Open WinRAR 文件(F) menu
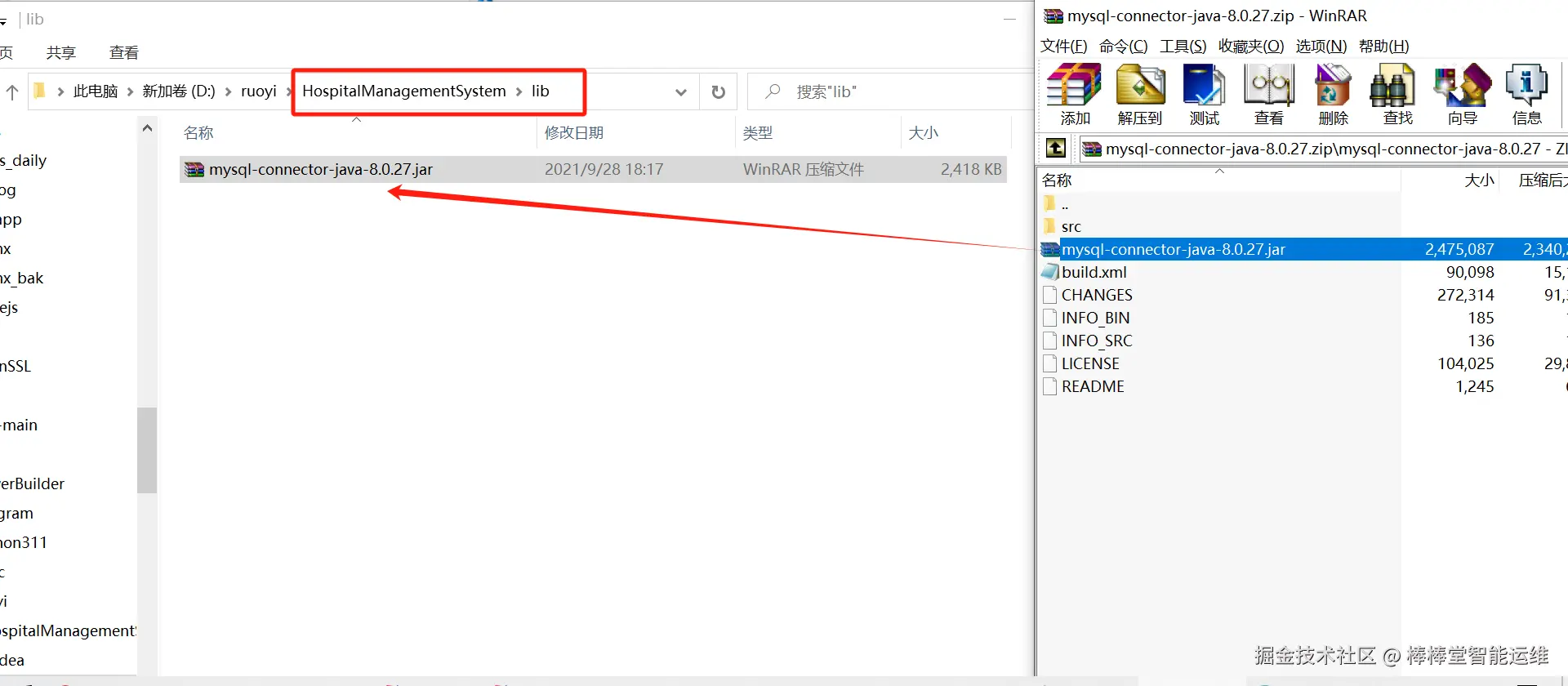Screen dimensions: 1568x686 [x=1064, y=46]
